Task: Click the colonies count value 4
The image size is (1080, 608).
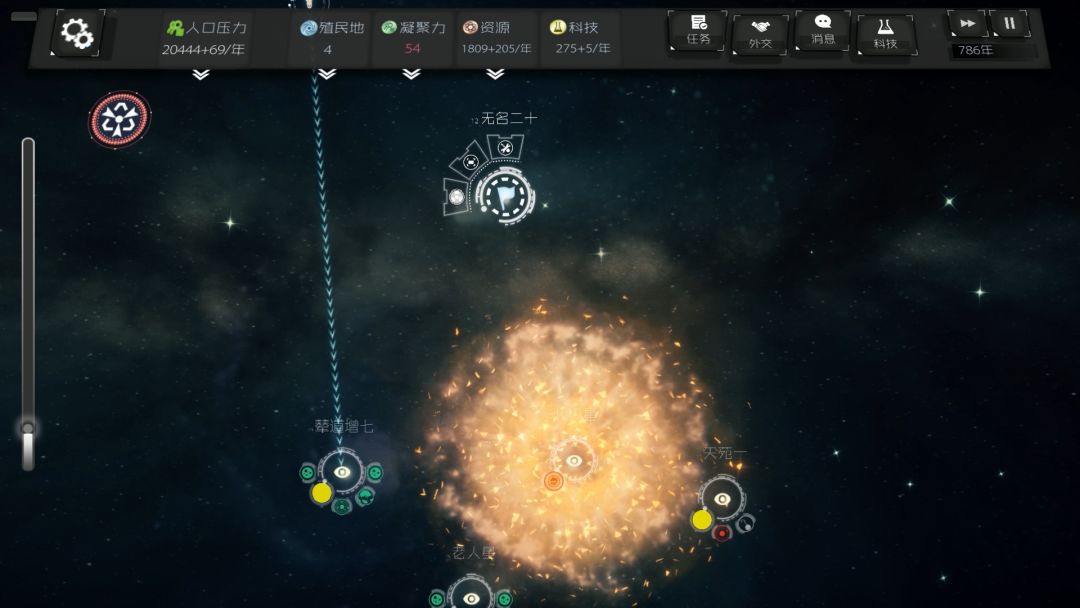Action: click(x=328, y=50)
